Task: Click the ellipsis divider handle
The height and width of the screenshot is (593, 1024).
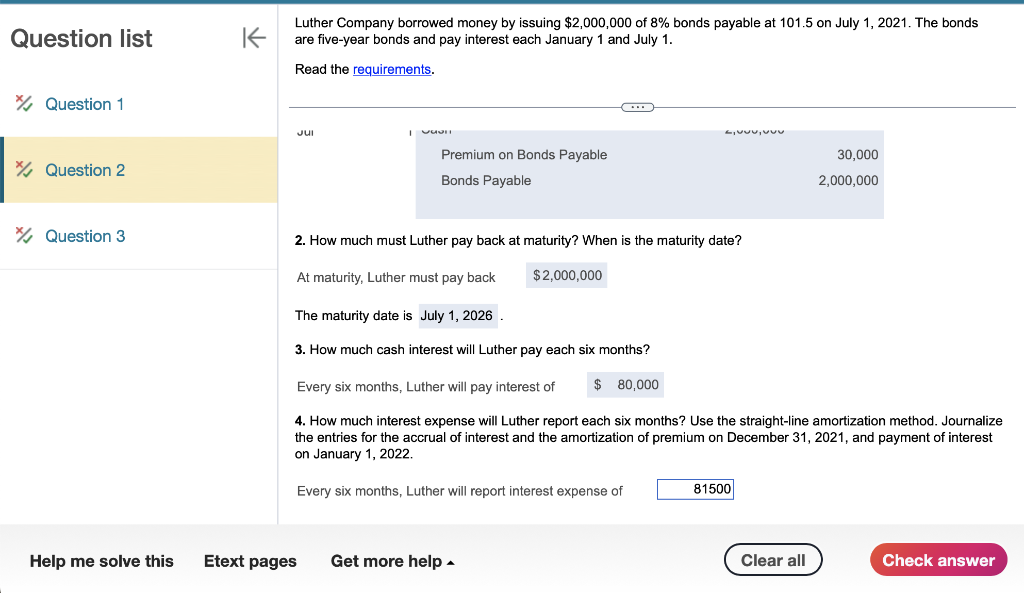Action: [x=637, y=107]
